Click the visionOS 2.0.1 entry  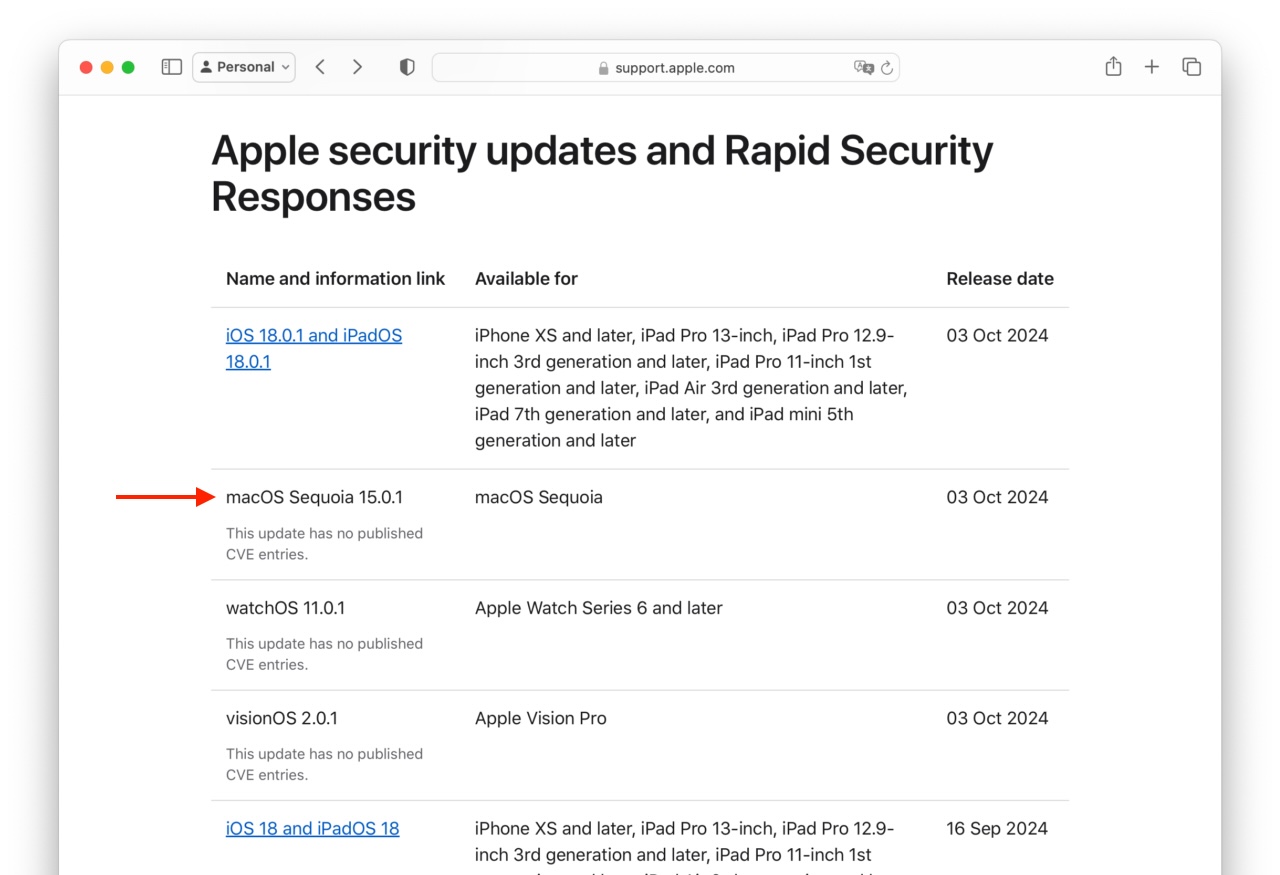click(281, 718)
